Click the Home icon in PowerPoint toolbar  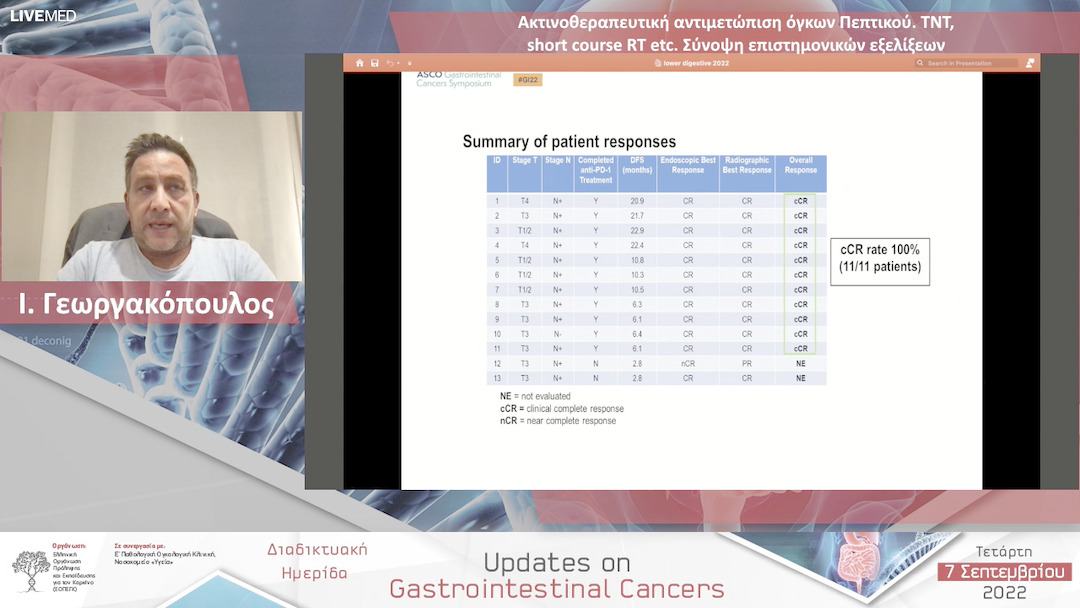[x=360, y=63]
